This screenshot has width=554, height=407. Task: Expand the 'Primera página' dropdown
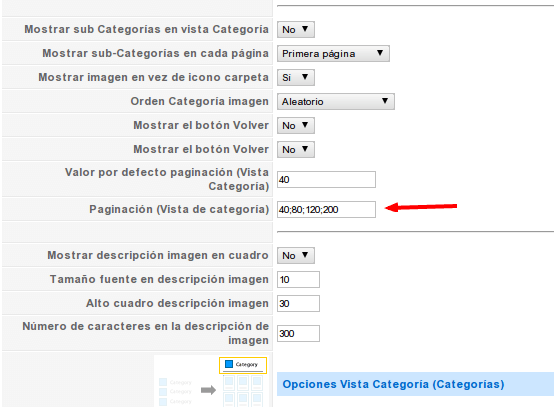tap(333, 54)
